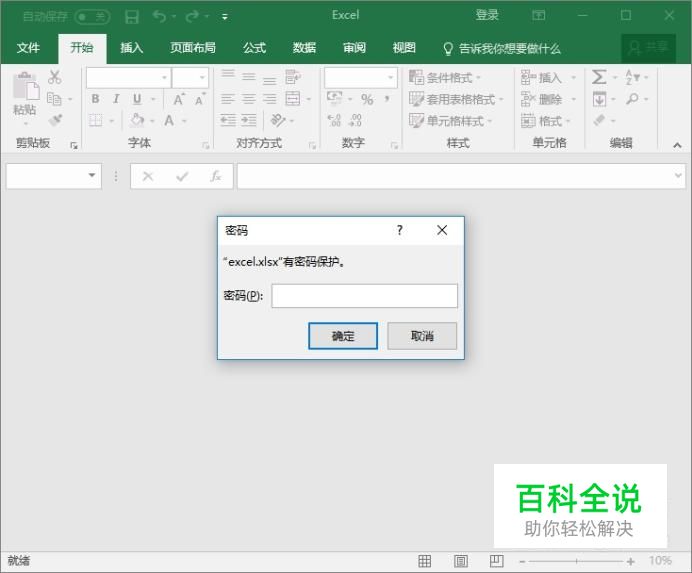Open the 格式 cells dropdown

tap(545, 121)
